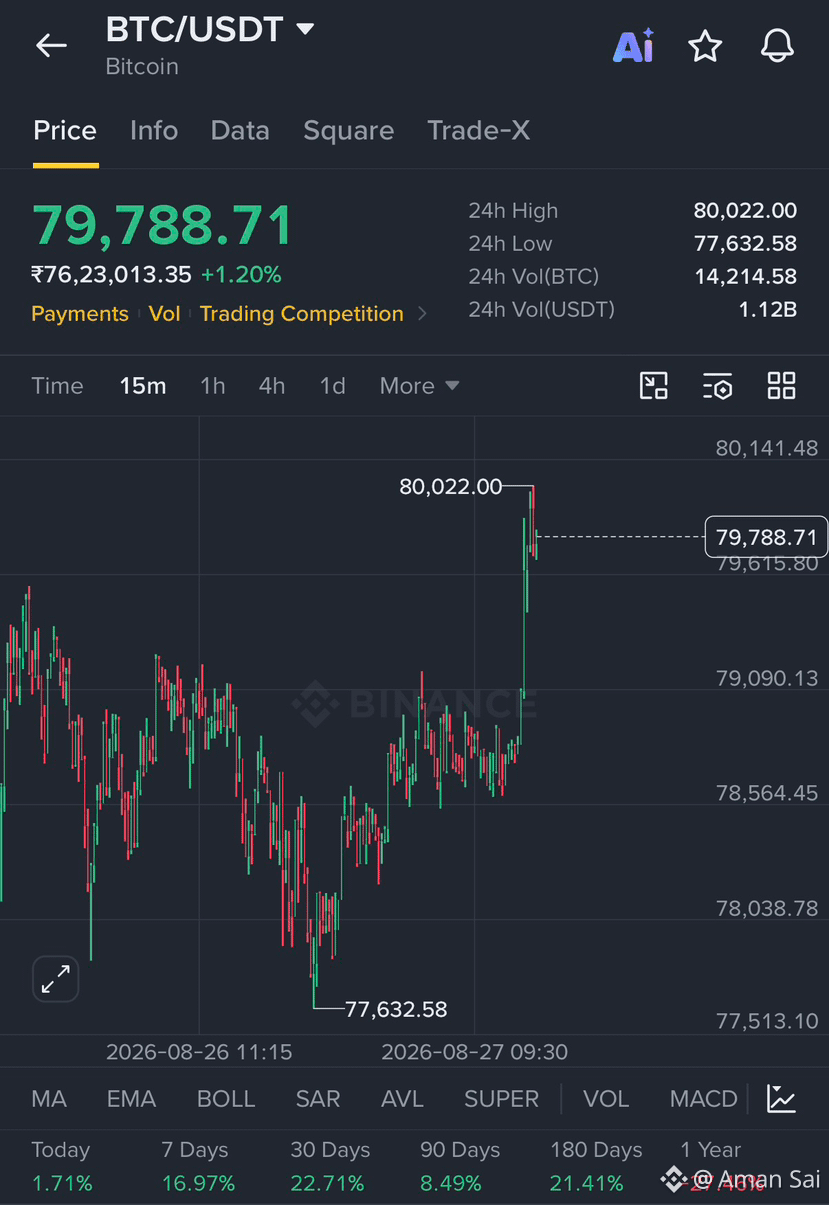Click the 78,038.78 axis price label
This screenshot has width=829, height=1205.
pos(767,908)
